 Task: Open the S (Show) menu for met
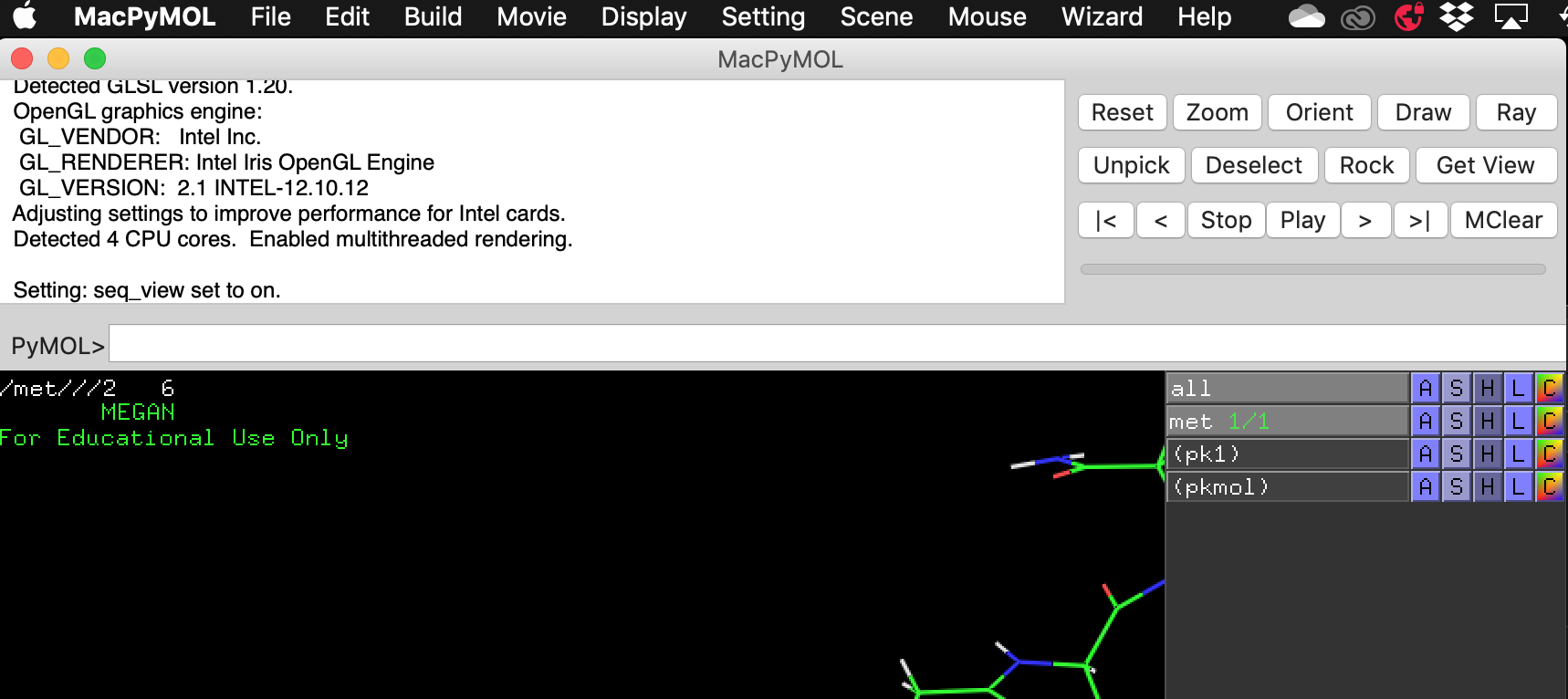[x=1456, y=421]
